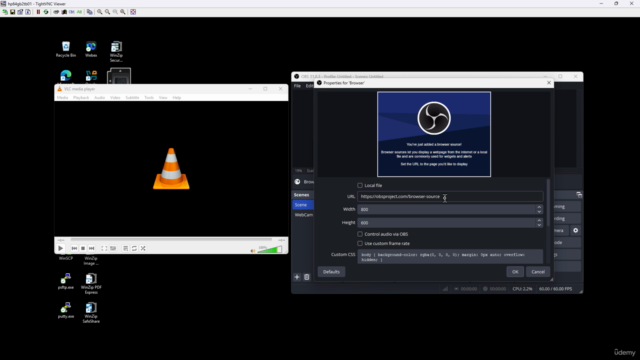Increase Width with up arrow

point(539,207)
